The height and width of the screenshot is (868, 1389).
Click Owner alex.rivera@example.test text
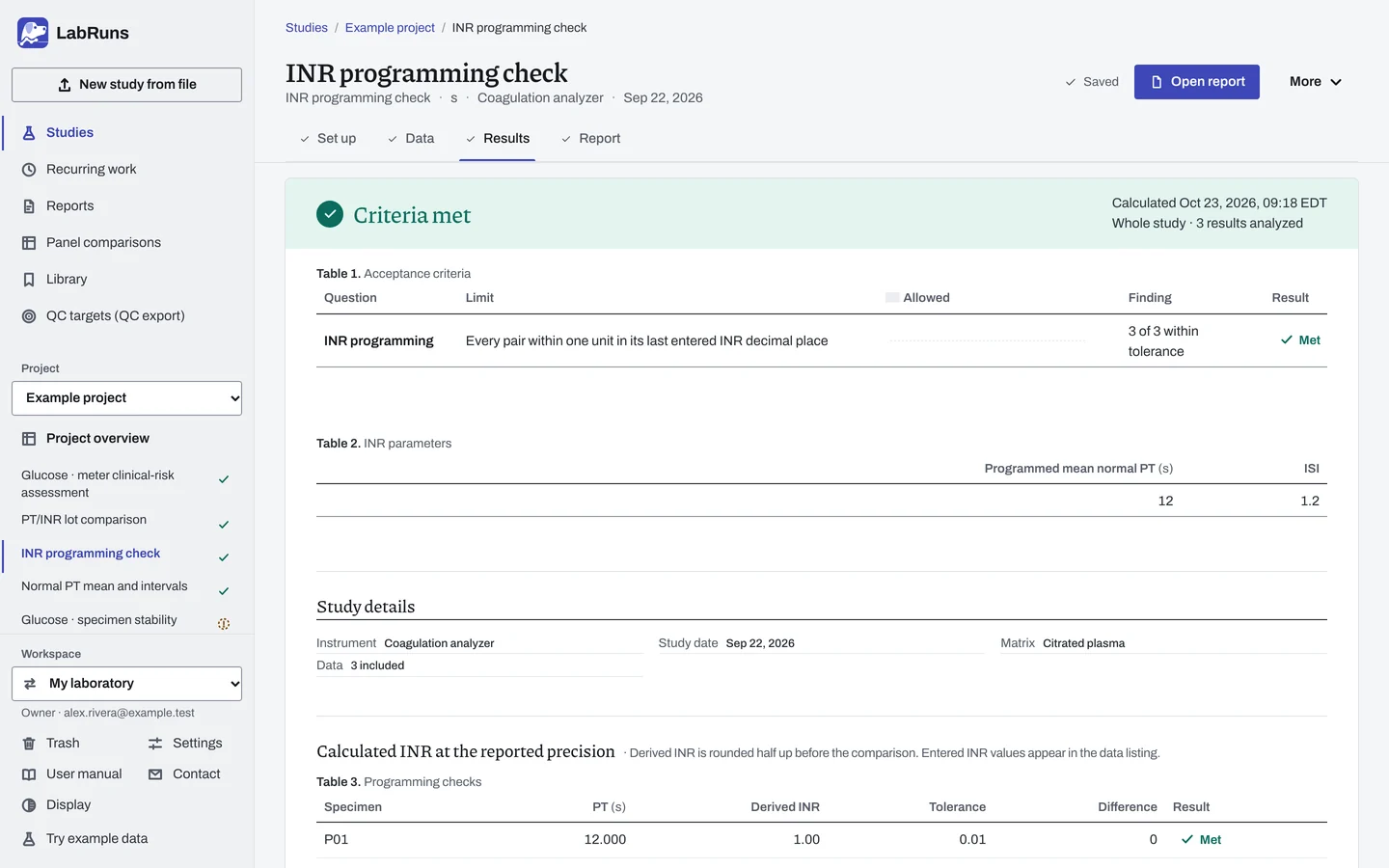108,713
